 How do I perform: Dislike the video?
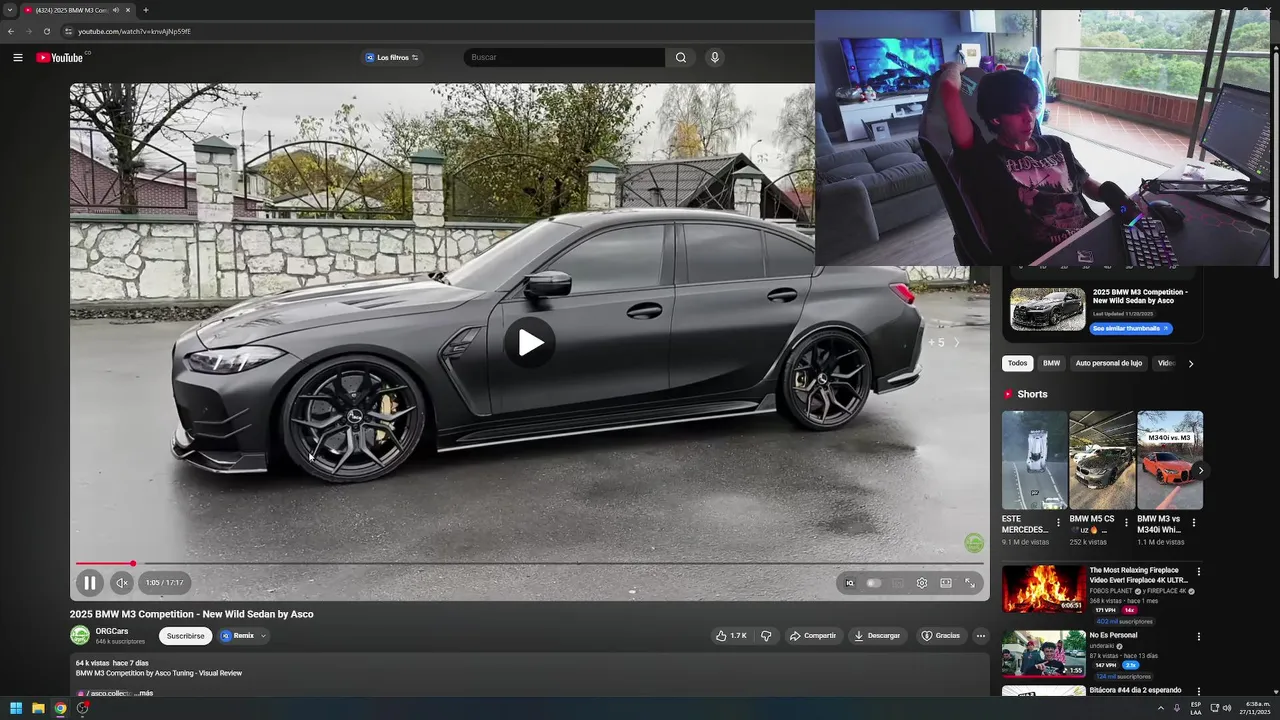click(766, 636)
